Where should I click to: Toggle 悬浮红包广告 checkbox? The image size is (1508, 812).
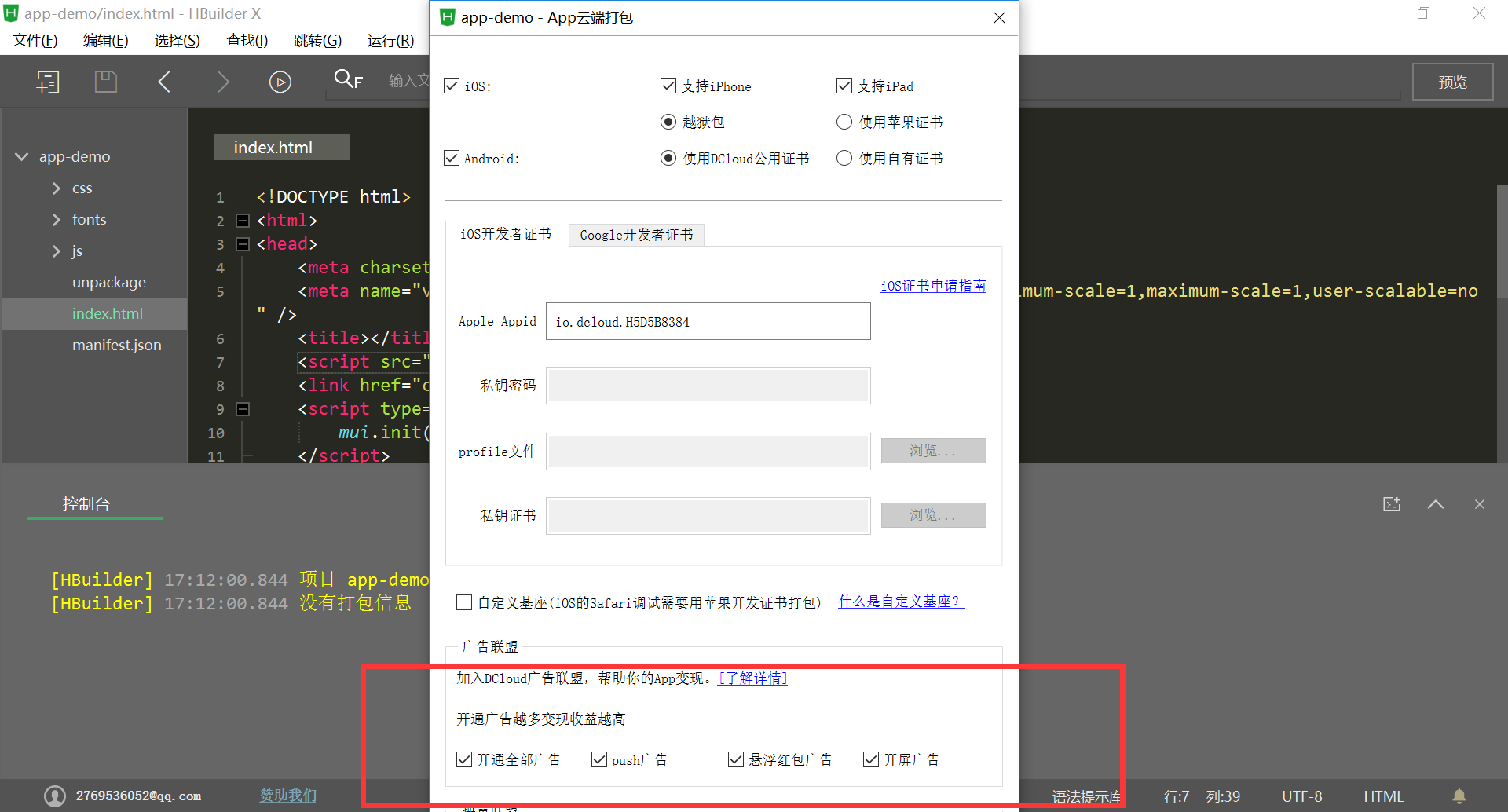(736, 759)
